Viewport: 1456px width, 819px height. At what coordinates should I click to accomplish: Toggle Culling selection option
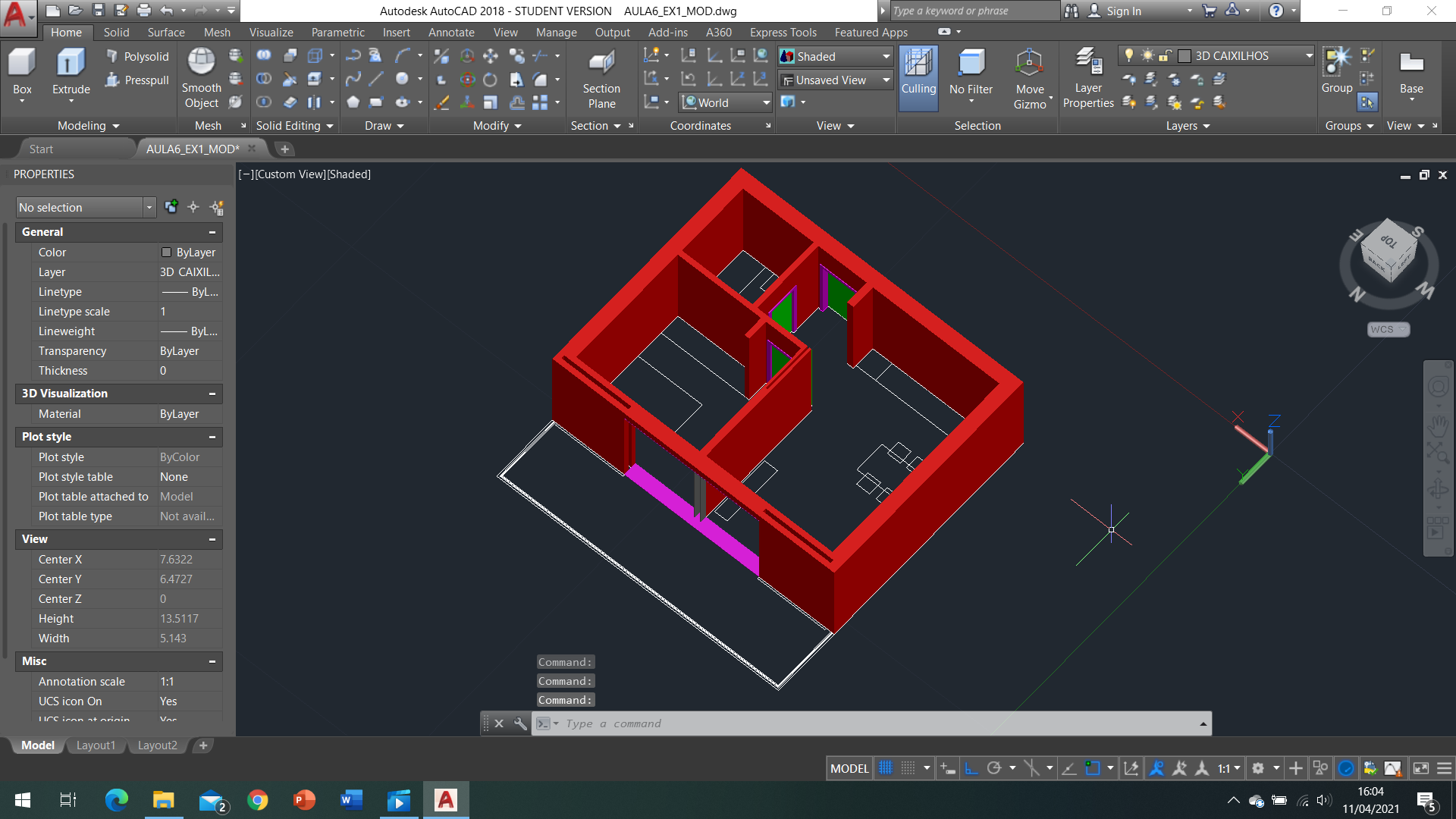click(918, 64)
